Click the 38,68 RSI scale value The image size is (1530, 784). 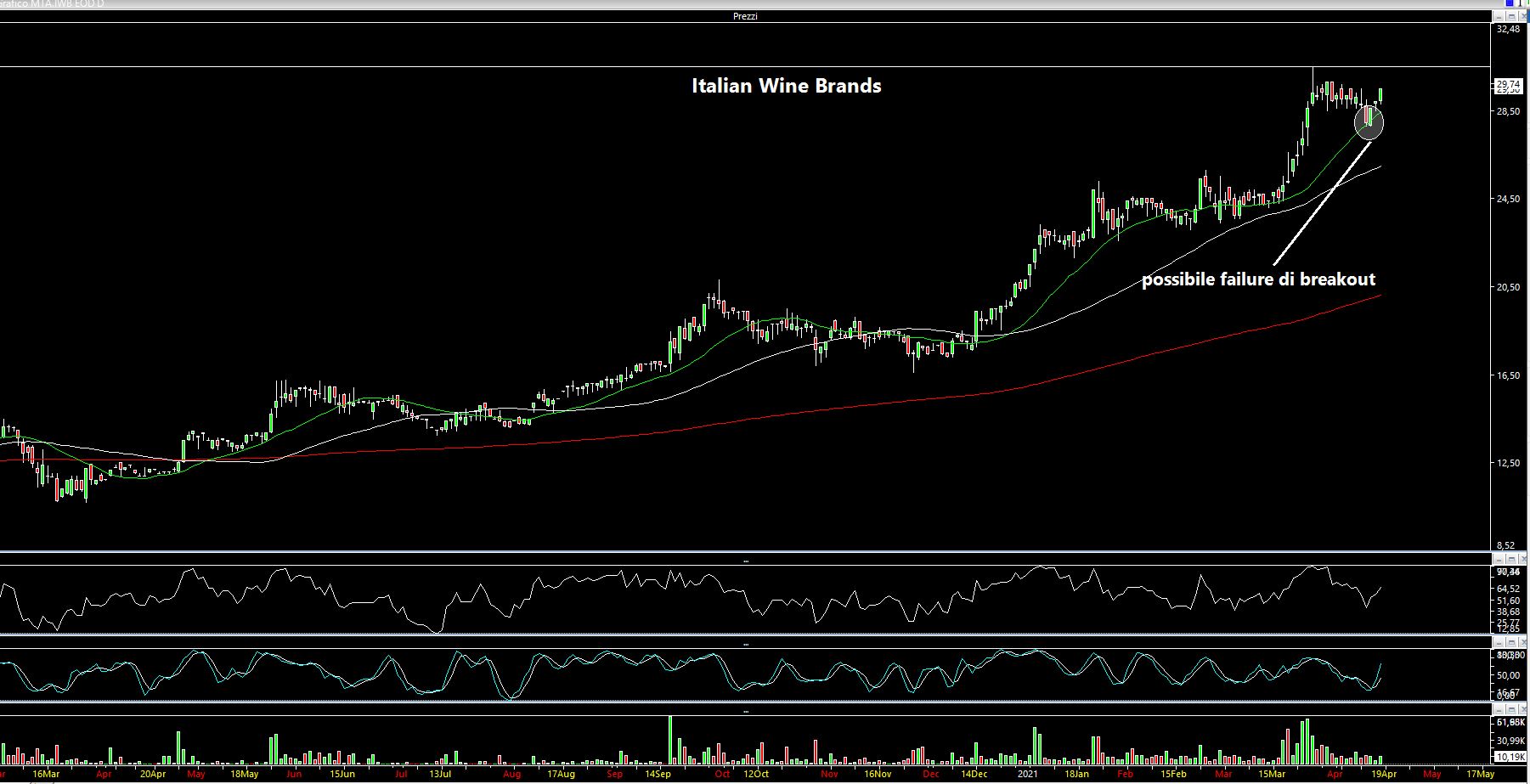point(1508,612)
